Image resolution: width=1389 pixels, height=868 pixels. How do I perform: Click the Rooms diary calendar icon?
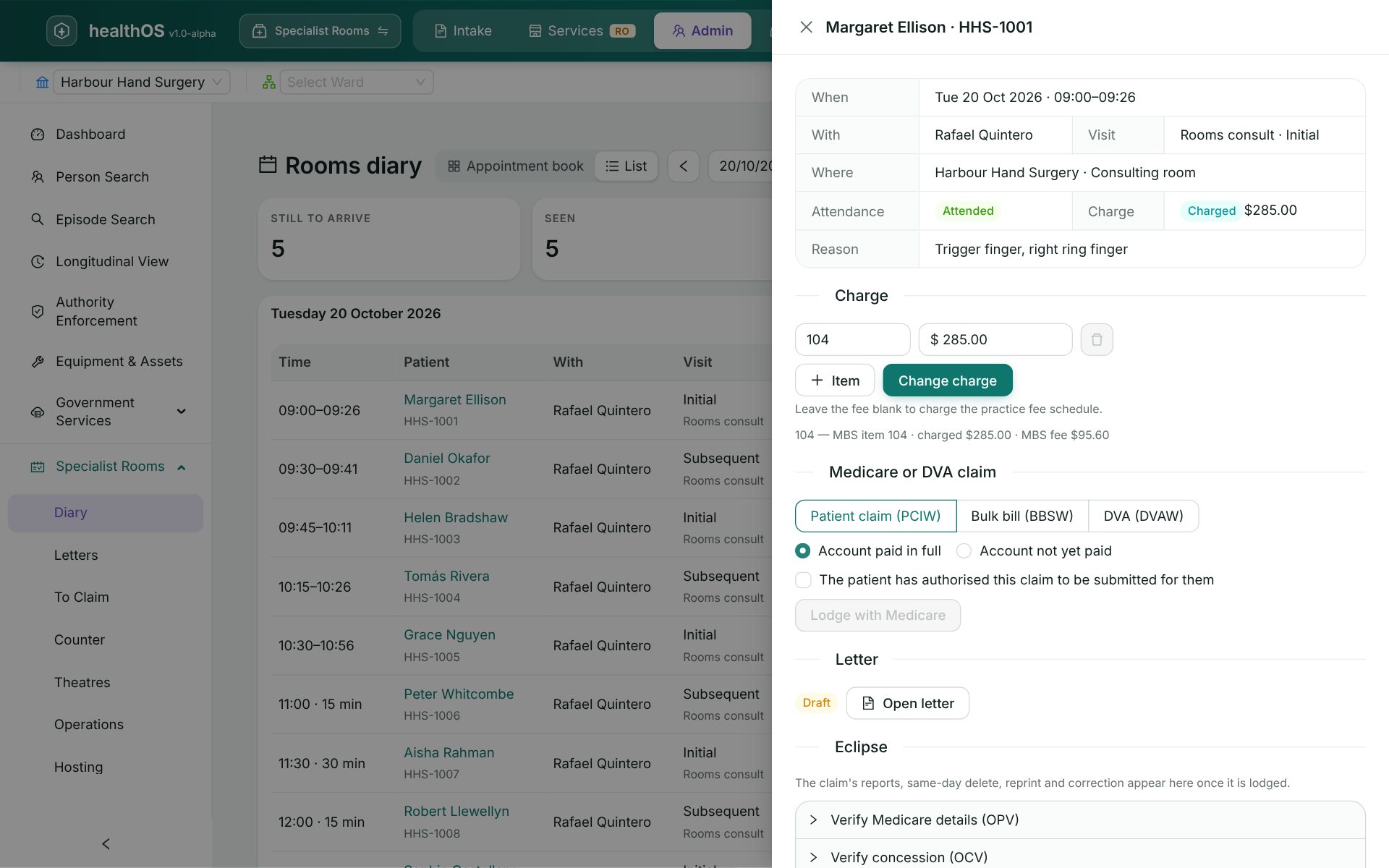(268, 165)
